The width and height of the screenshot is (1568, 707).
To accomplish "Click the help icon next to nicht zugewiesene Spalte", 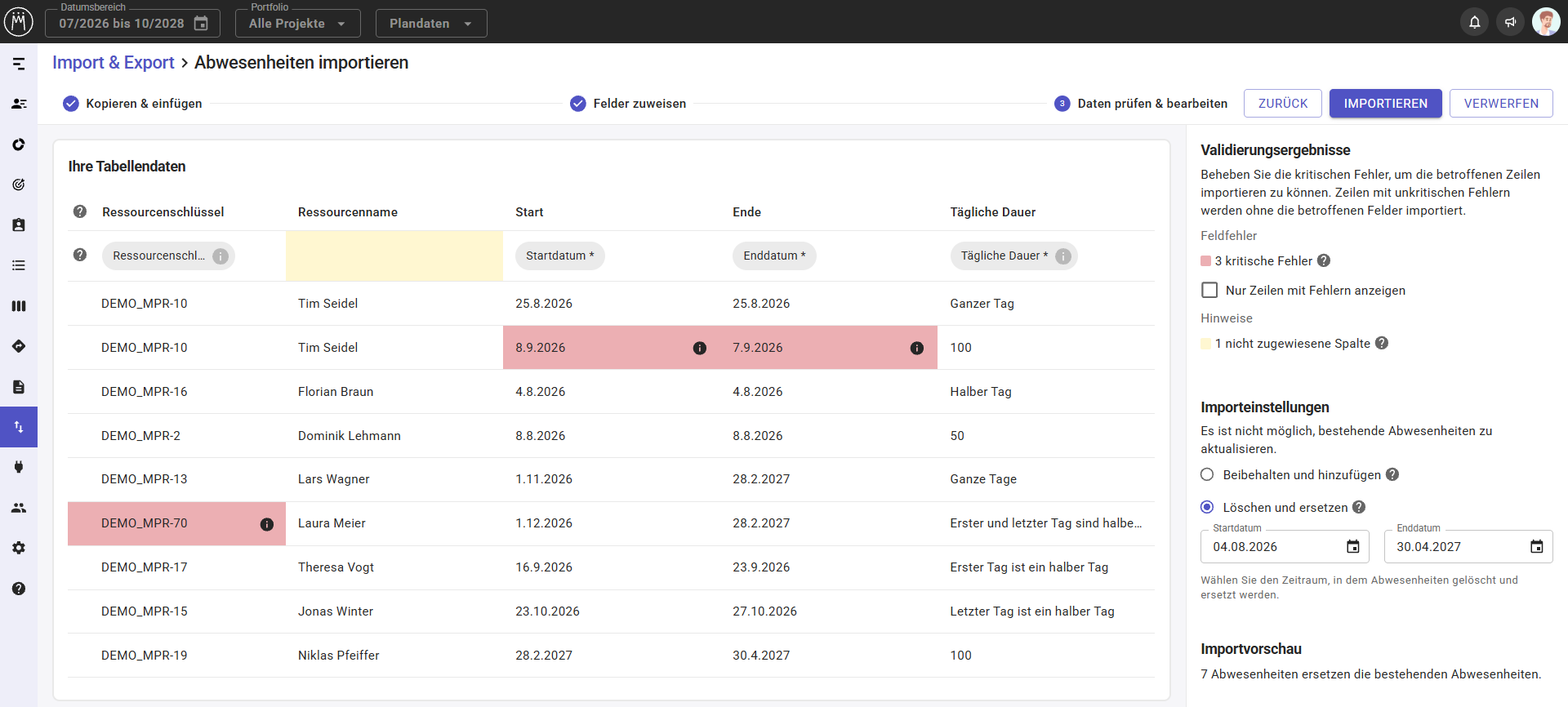I will [x=1382, y=343].
